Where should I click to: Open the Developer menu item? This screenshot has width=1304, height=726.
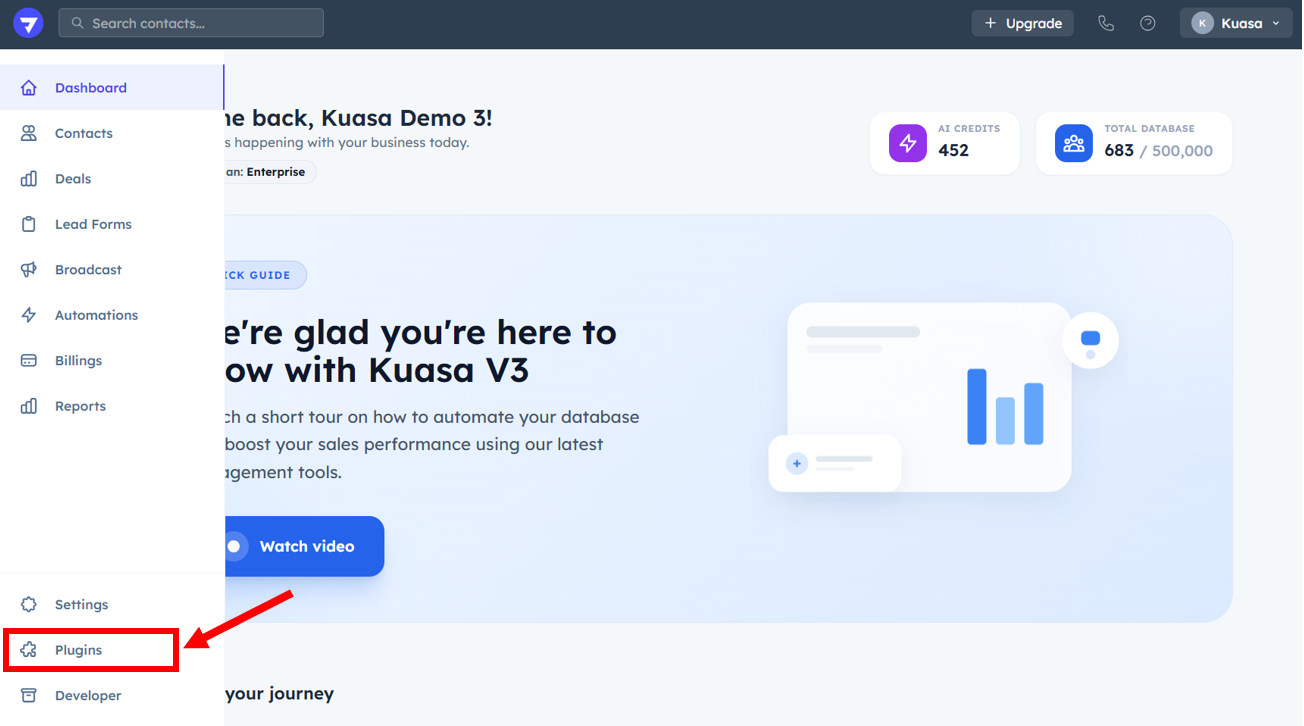point(88,696)
